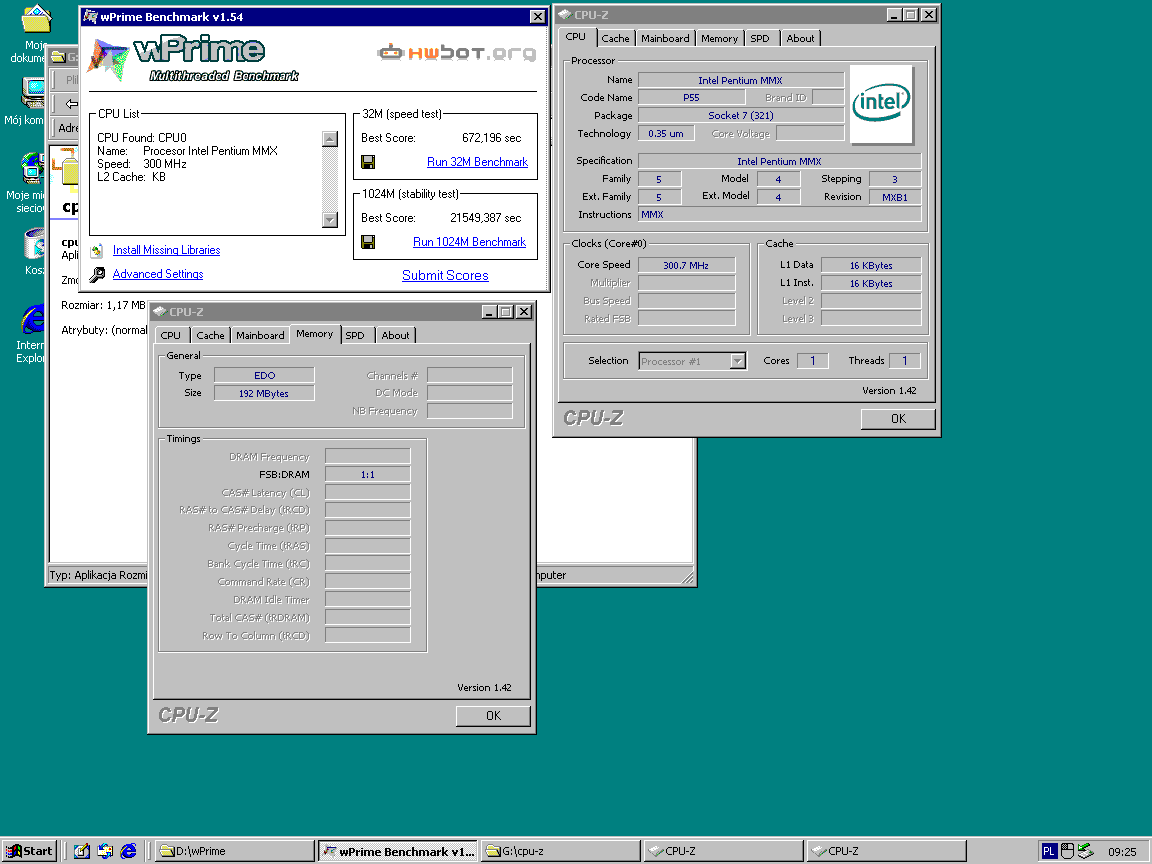Click the FSB:DRAM 1:1 field

click(x=368, y=475)
